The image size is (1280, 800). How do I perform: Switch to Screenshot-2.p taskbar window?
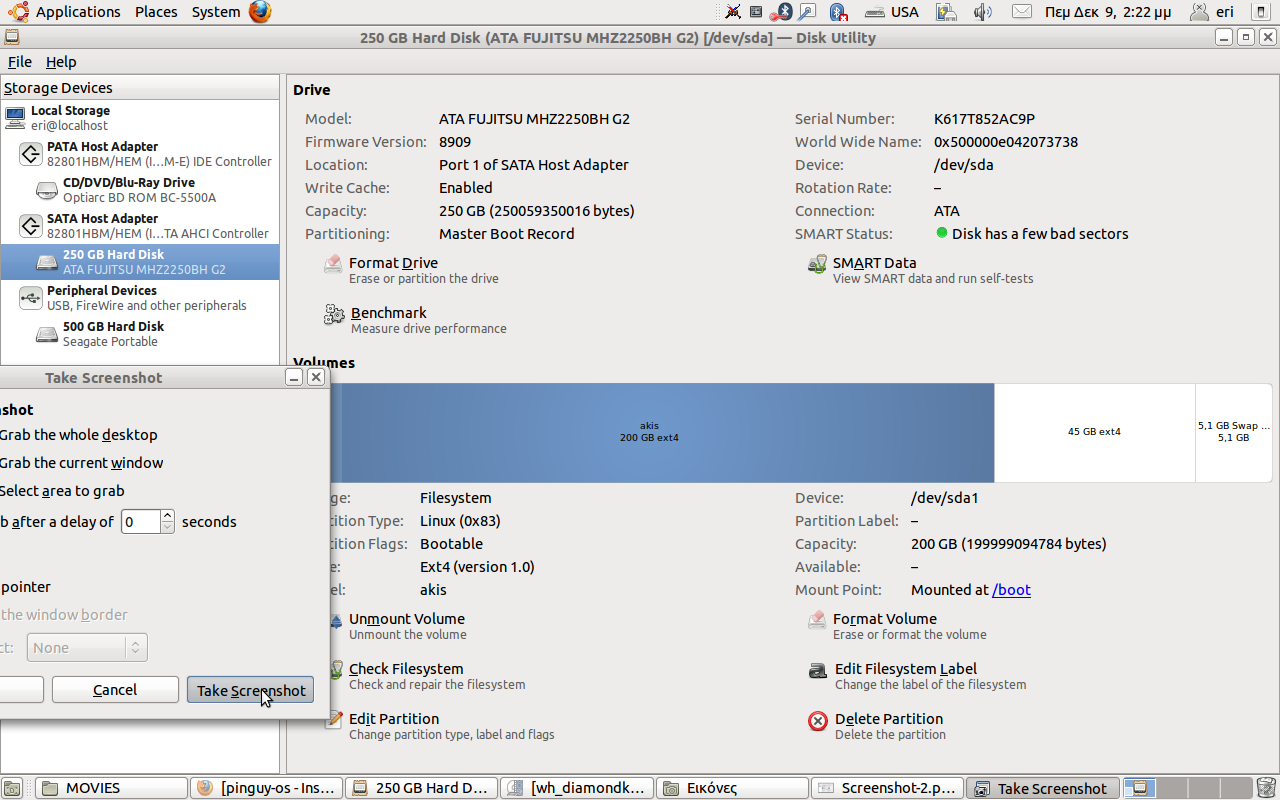coord(888,788)
